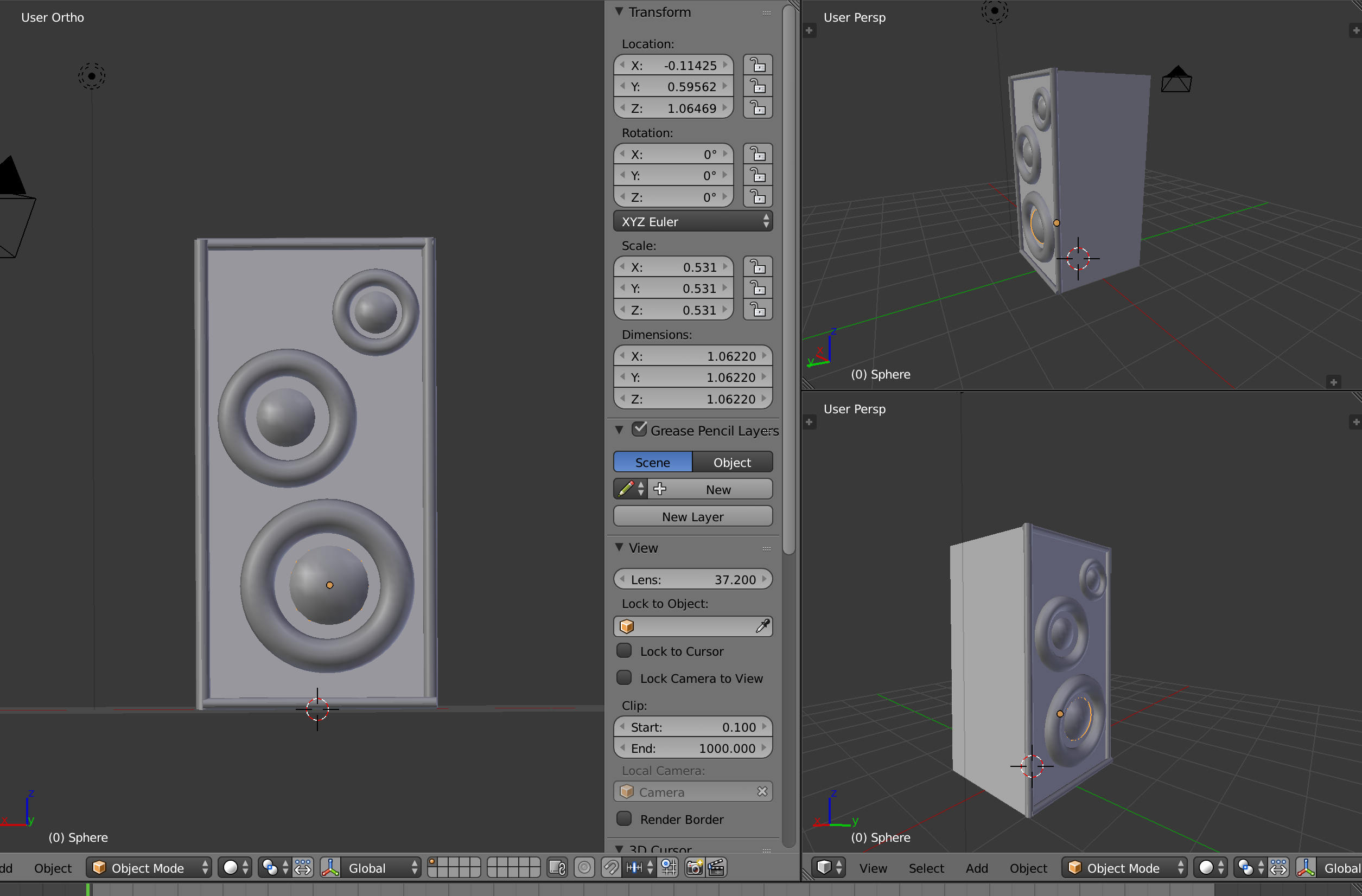Select the pencil icon beside the New button
The width and height of the screenshot is (1362, 896).
[627, 489]
